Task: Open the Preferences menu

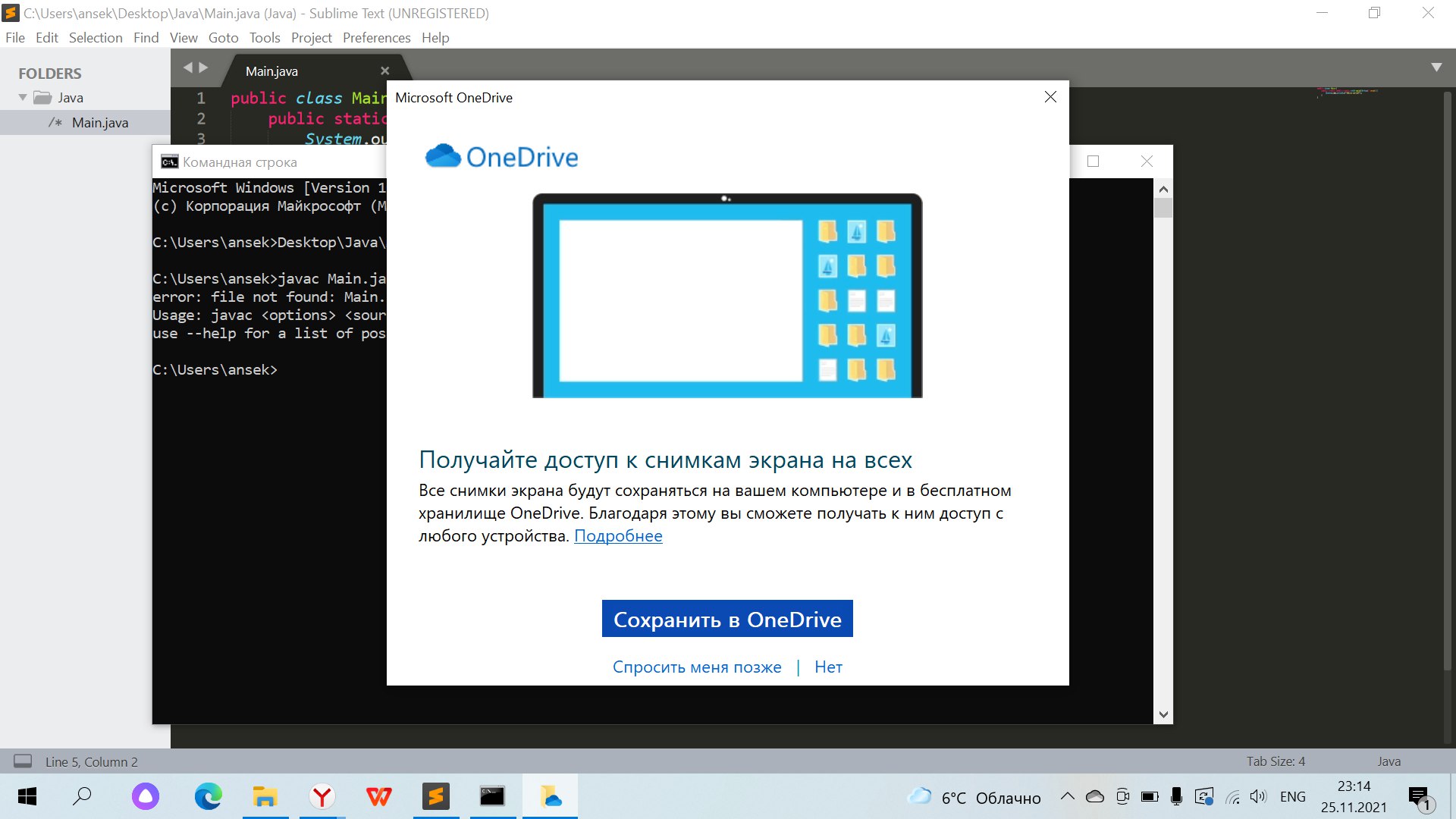Action: 376,37
